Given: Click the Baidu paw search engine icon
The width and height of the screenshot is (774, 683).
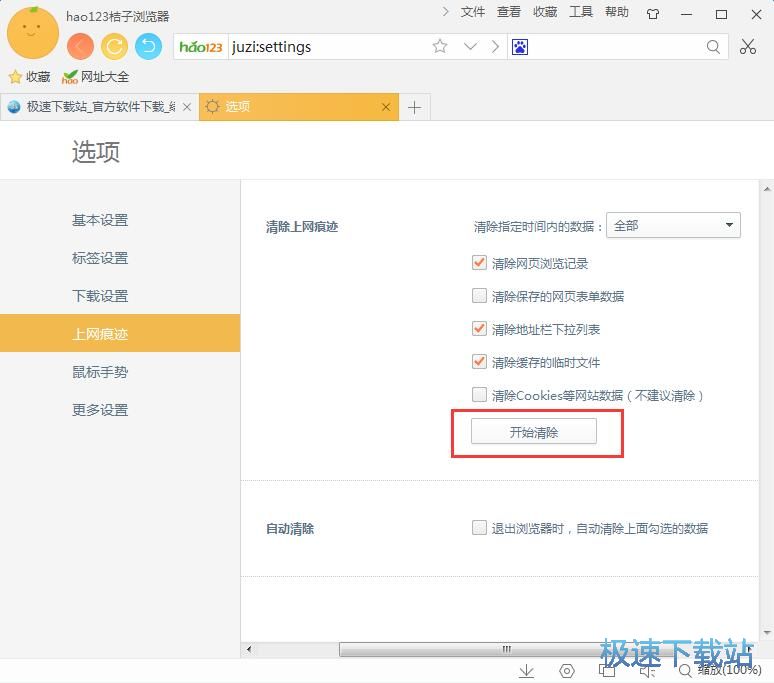Looking at the screenshot, I should (x=520, y=47).
